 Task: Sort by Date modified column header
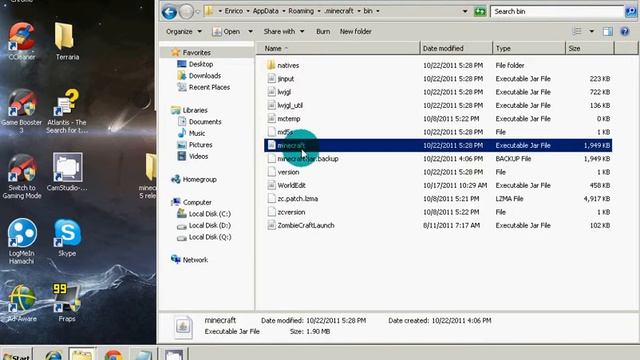pyautogui.click(x=456, y=49)
